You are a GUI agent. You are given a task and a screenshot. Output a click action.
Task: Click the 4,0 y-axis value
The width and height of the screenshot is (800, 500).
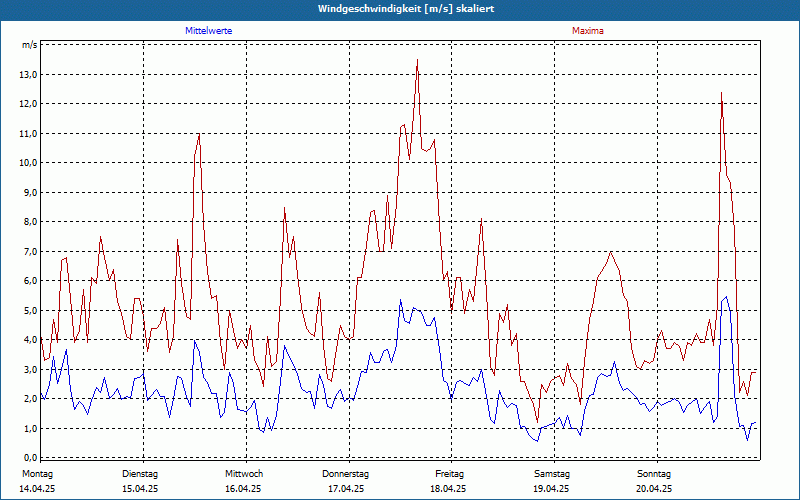tap(30, 340)
